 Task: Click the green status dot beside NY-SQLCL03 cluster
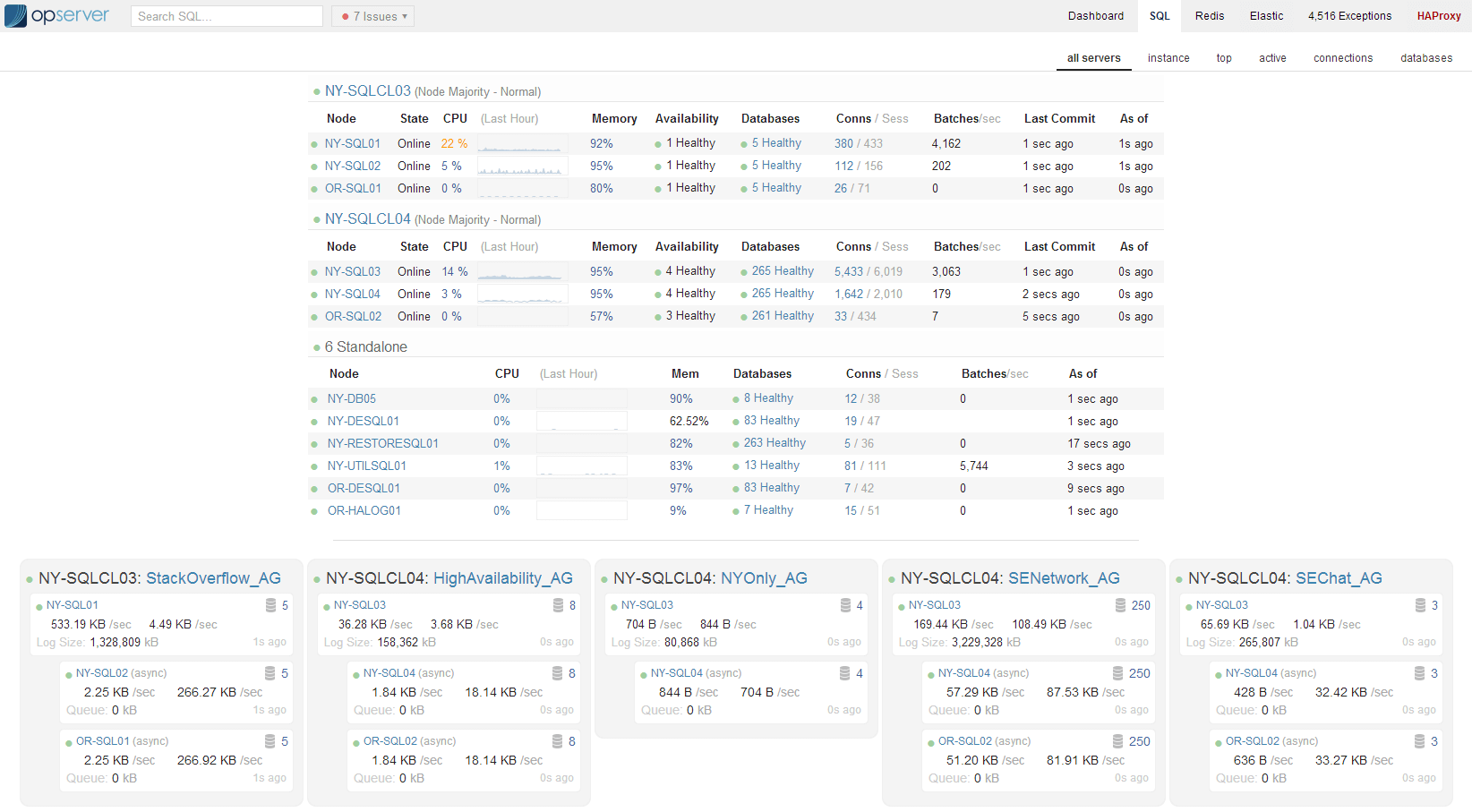pos(316,92)
